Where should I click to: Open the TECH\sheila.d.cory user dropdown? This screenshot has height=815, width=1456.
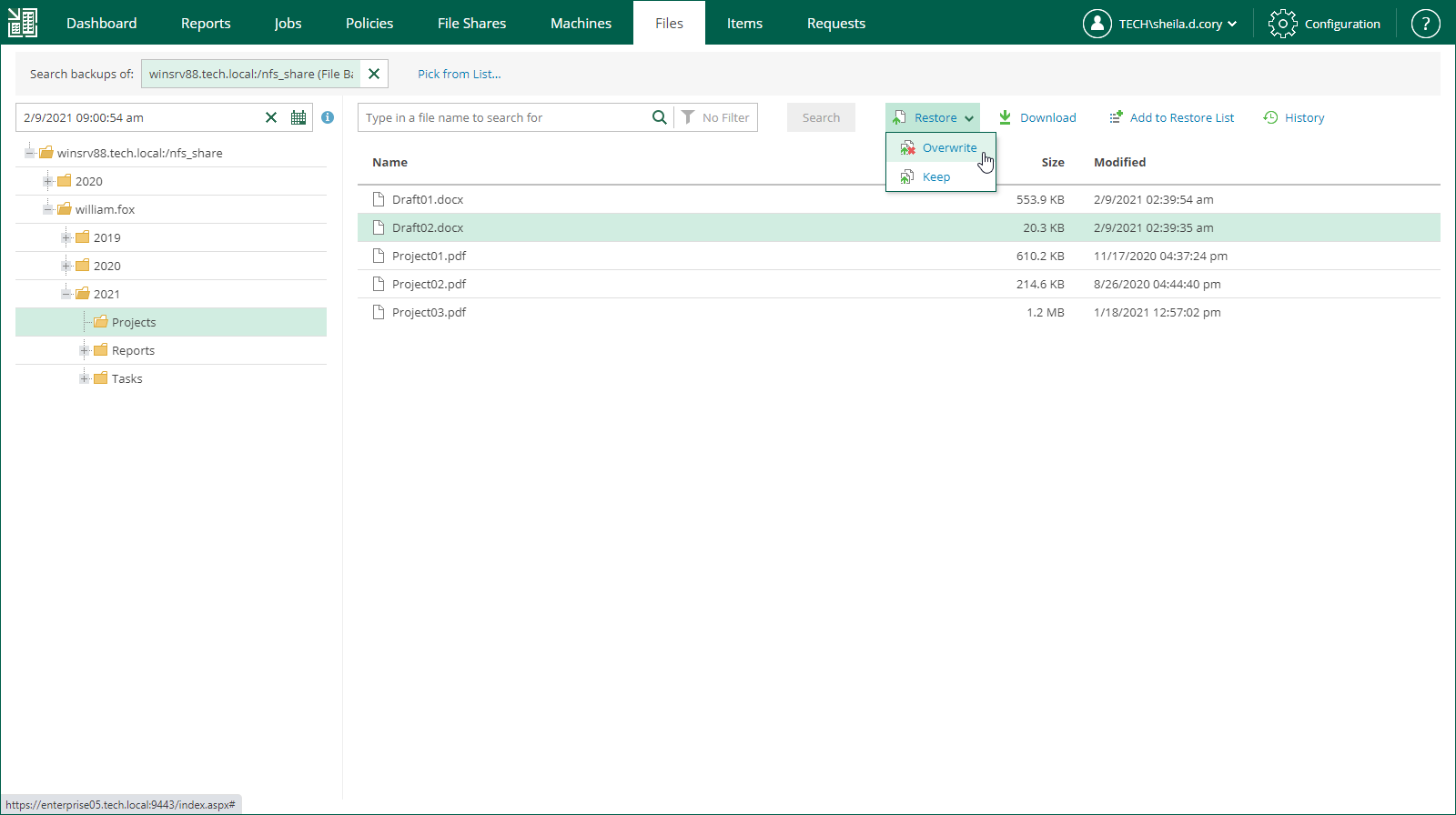click(x=1160, y=24)
